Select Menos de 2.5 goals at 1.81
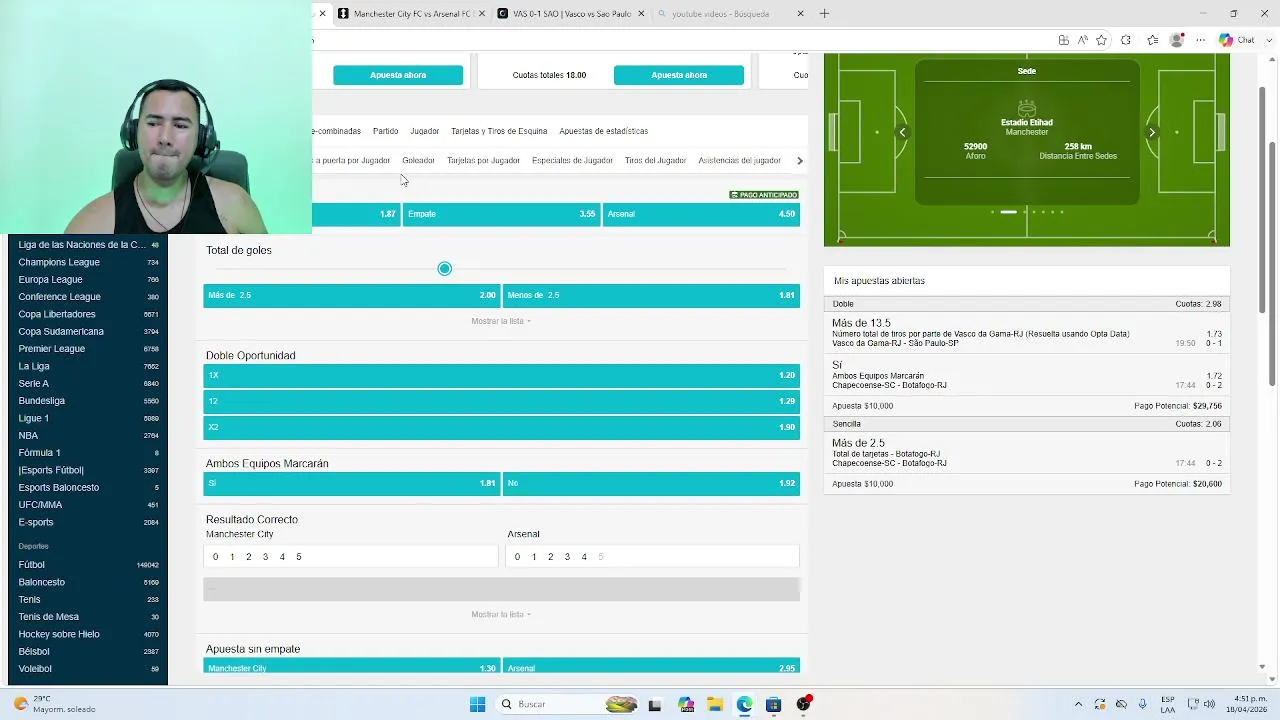 (x=651, y=295)
